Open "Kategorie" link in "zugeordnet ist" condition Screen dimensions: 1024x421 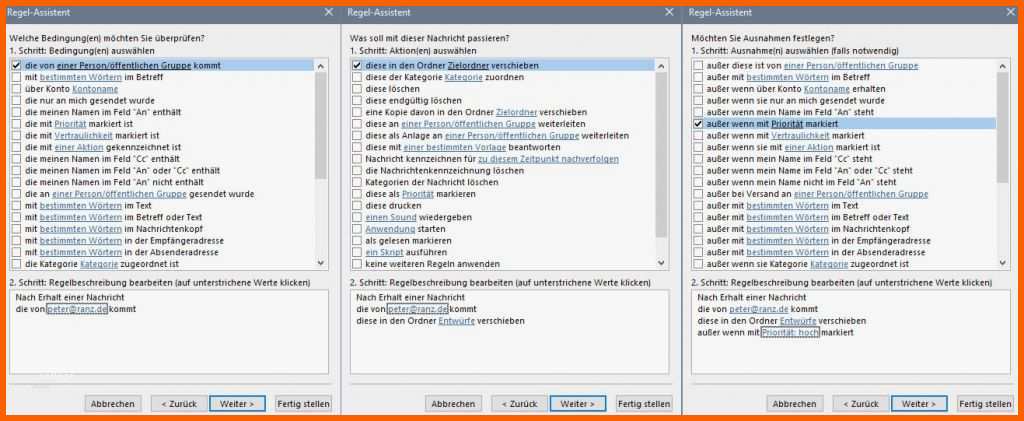tap(99, 264)
